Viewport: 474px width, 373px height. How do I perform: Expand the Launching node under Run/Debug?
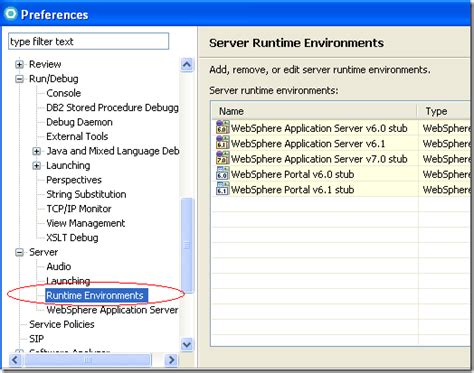pyautogui.click(x=37, y=166)
